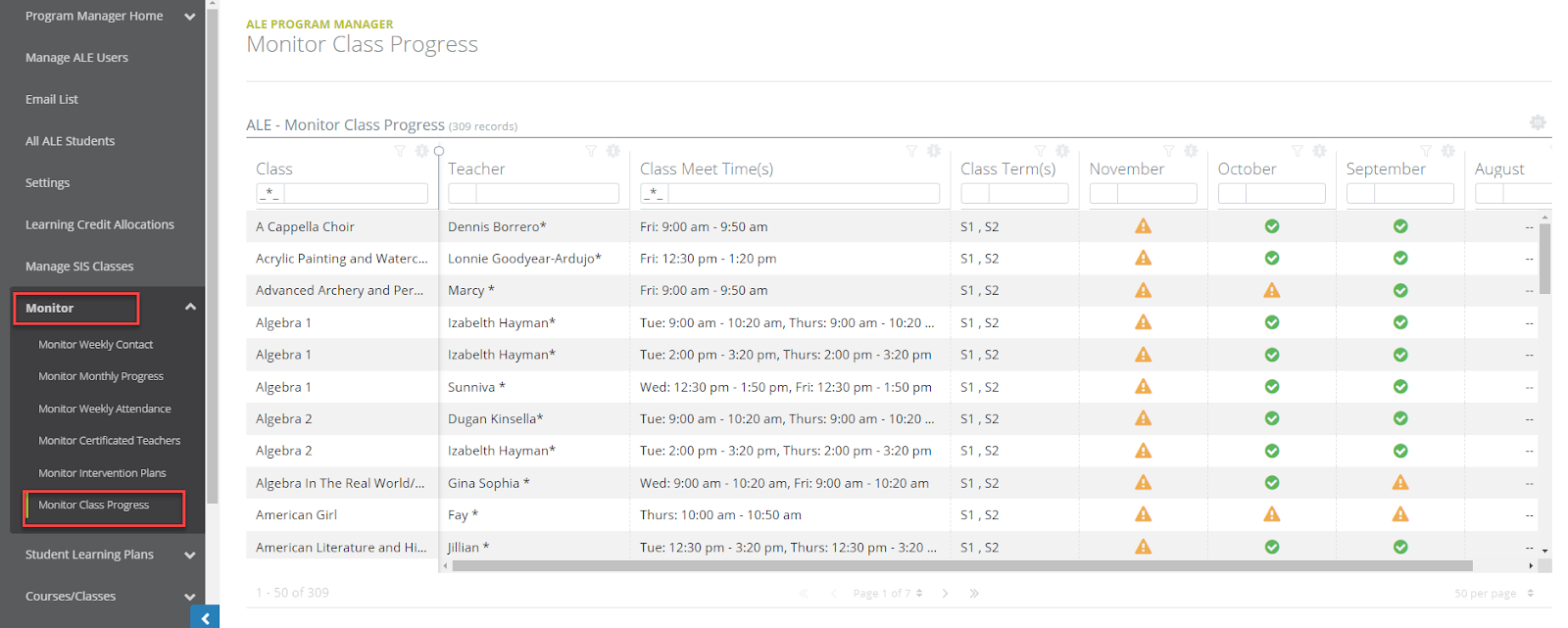Click filter icon in October column header
This screenshot has width=1568, height=628.
[x=1298, y=151]
